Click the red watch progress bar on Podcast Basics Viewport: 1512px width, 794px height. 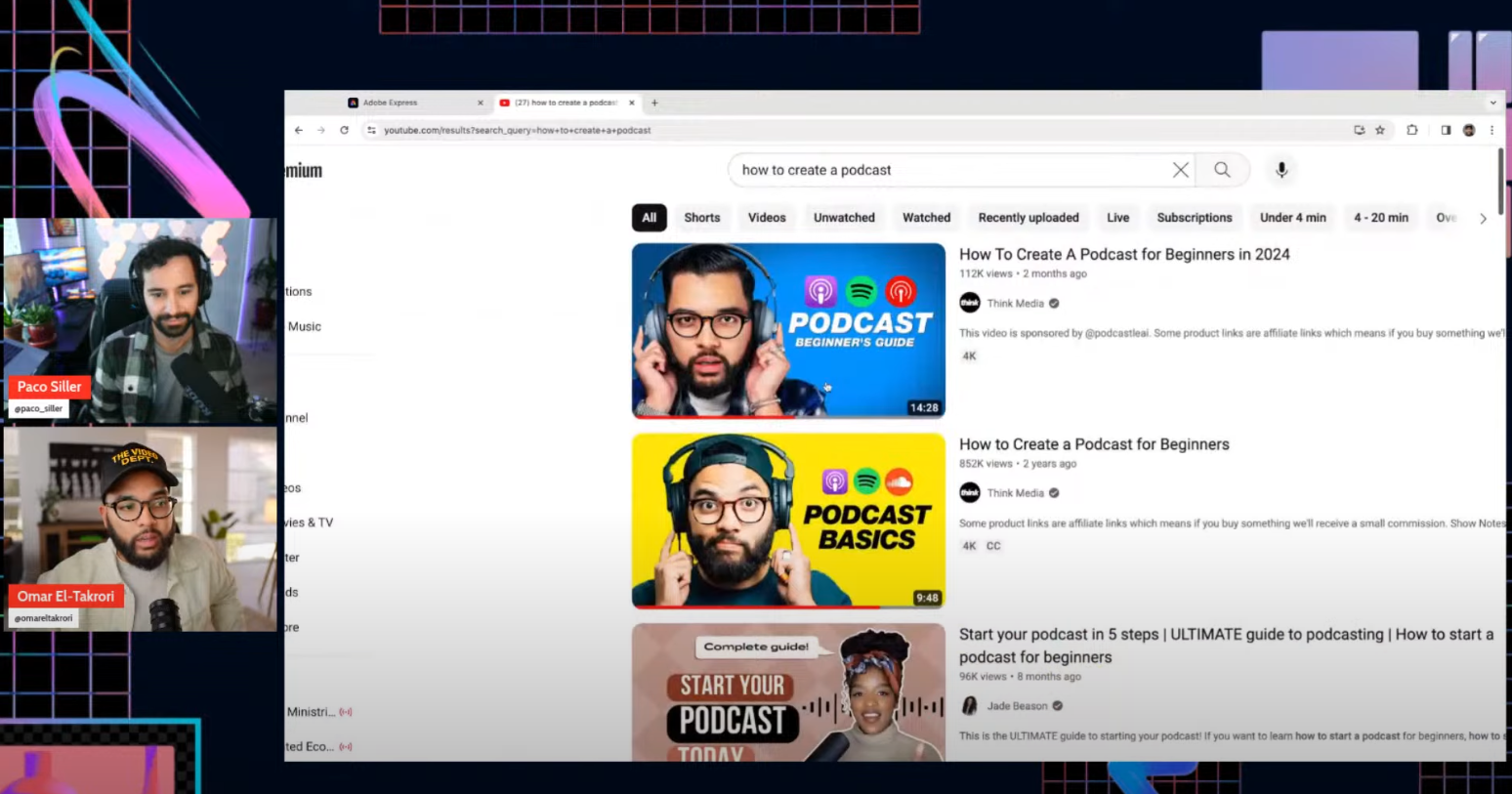click(755, 606)
